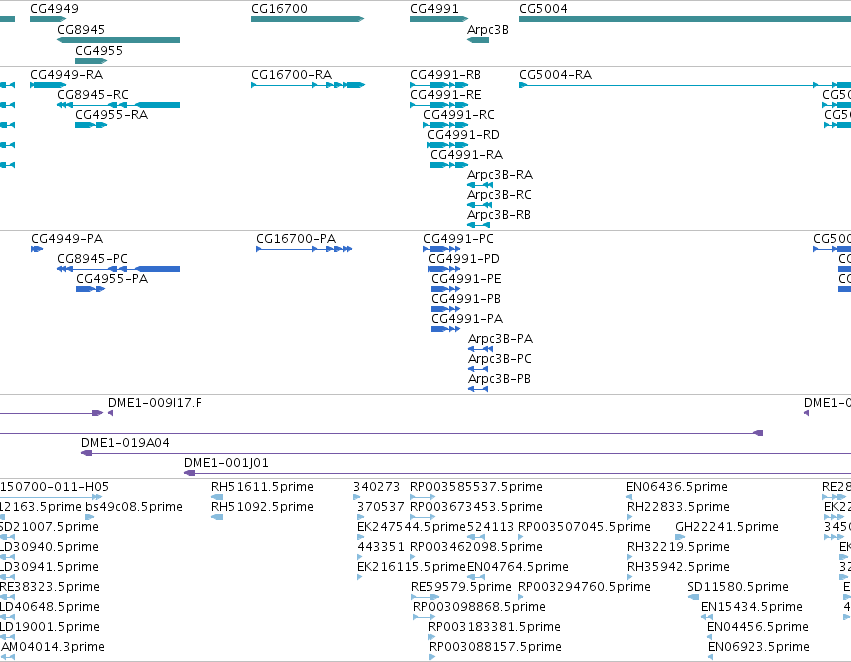Viewport: 851px width, 662px height.
Task: Click EST 443351
Action: pyautogui.click(x=381, y=547)
